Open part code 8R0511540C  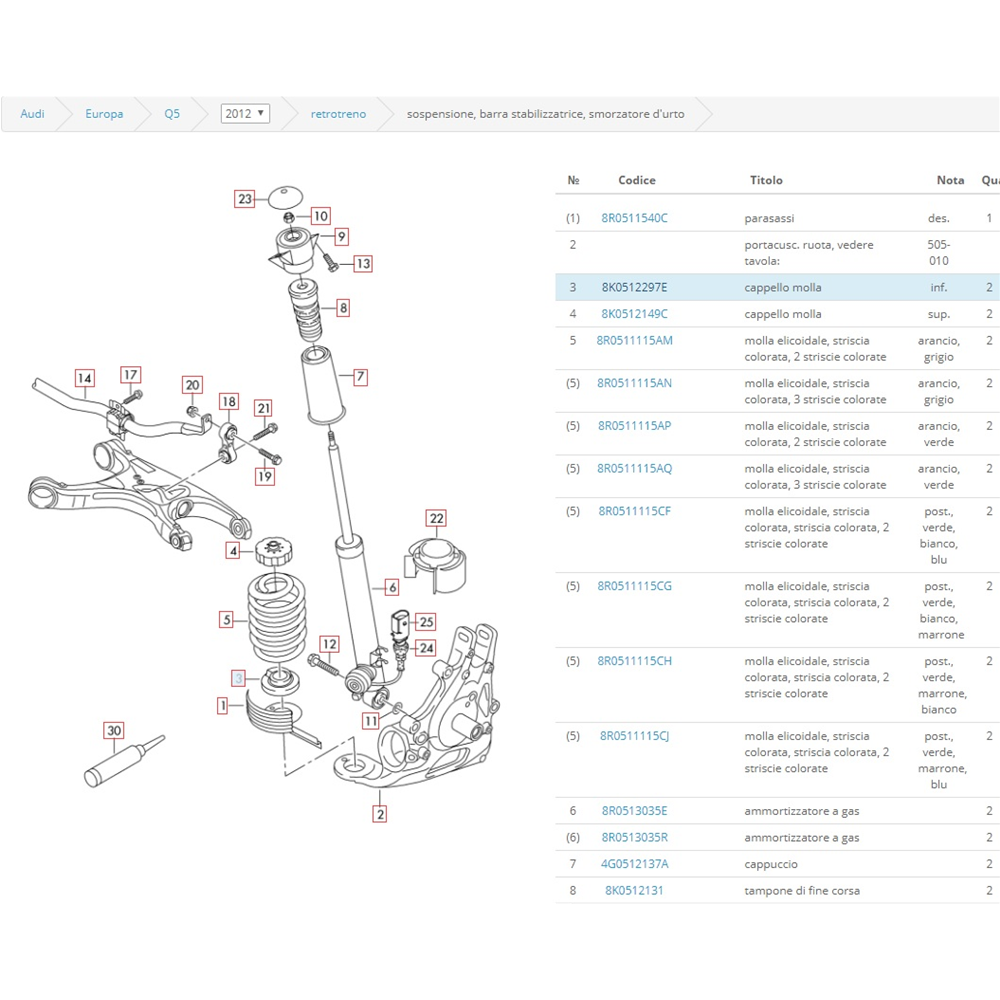click(x=635, y=218)
